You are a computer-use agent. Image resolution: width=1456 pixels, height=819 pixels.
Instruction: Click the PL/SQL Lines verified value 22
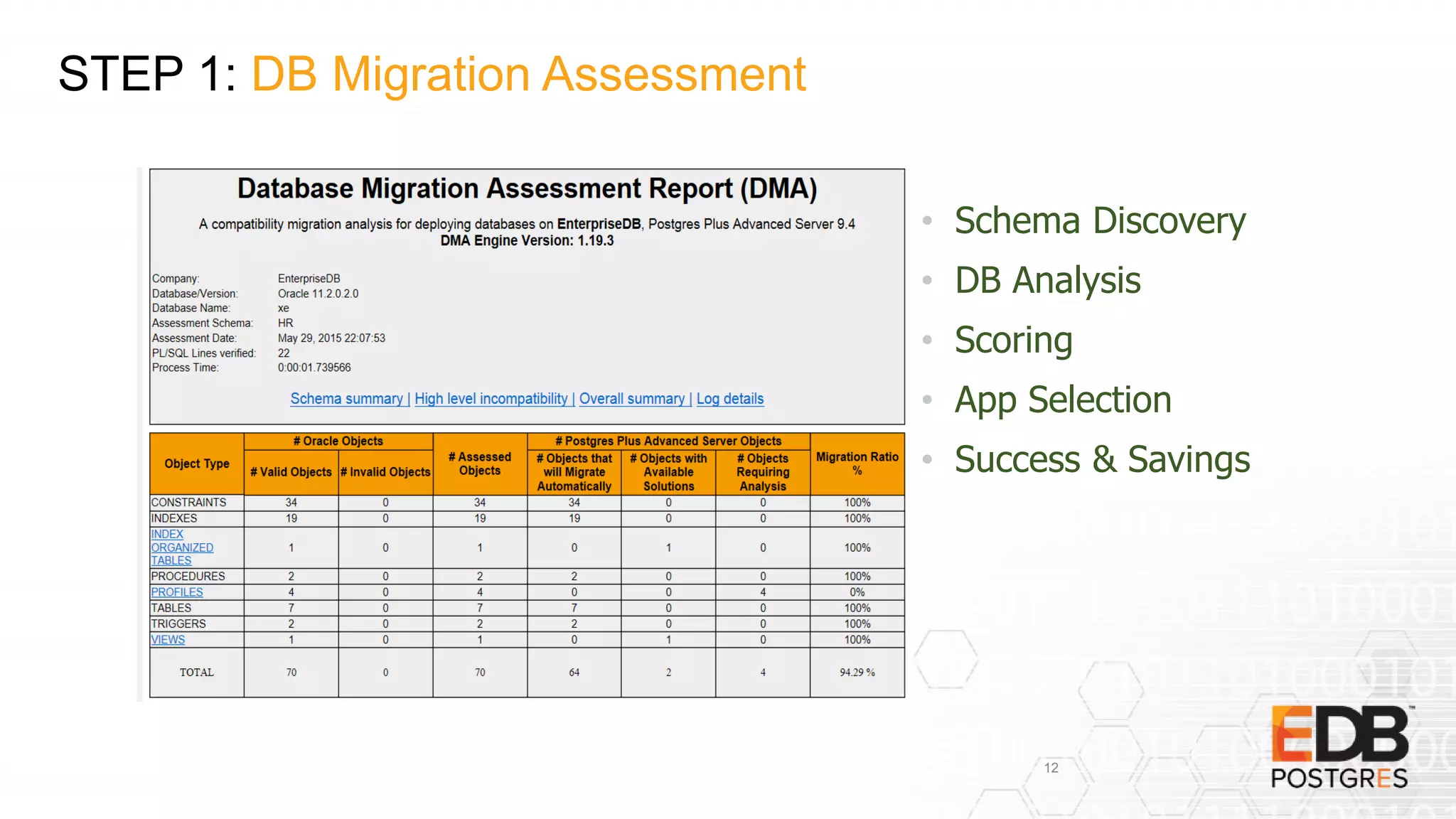click(284, 353)
